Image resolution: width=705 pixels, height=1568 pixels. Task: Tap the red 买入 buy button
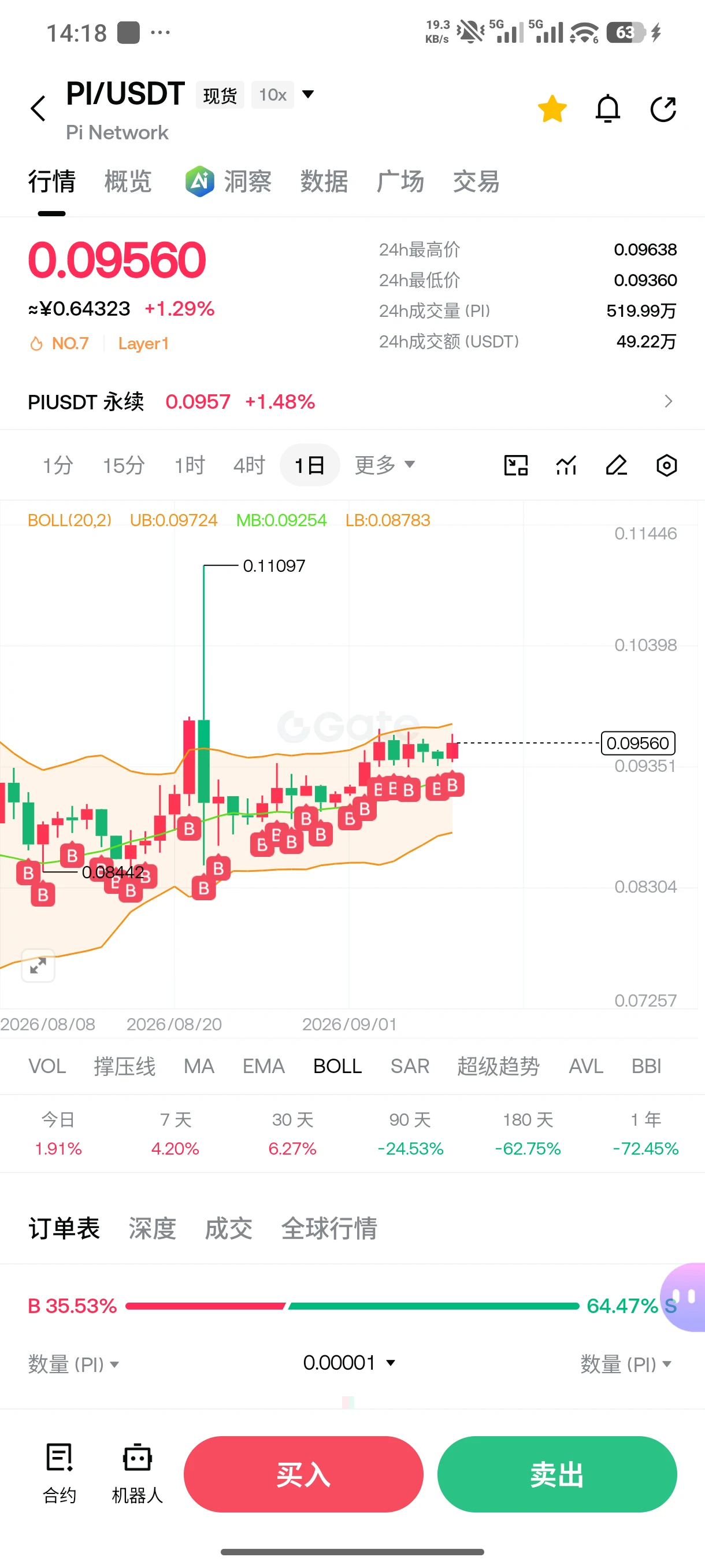303,1474
